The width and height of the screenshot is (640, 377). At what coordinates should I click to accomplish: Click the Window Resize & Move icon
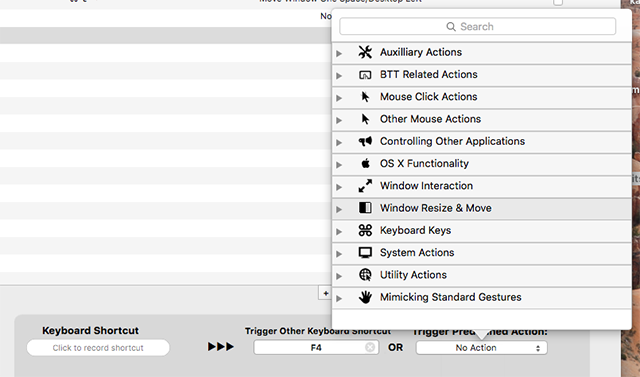click(365, 208)
